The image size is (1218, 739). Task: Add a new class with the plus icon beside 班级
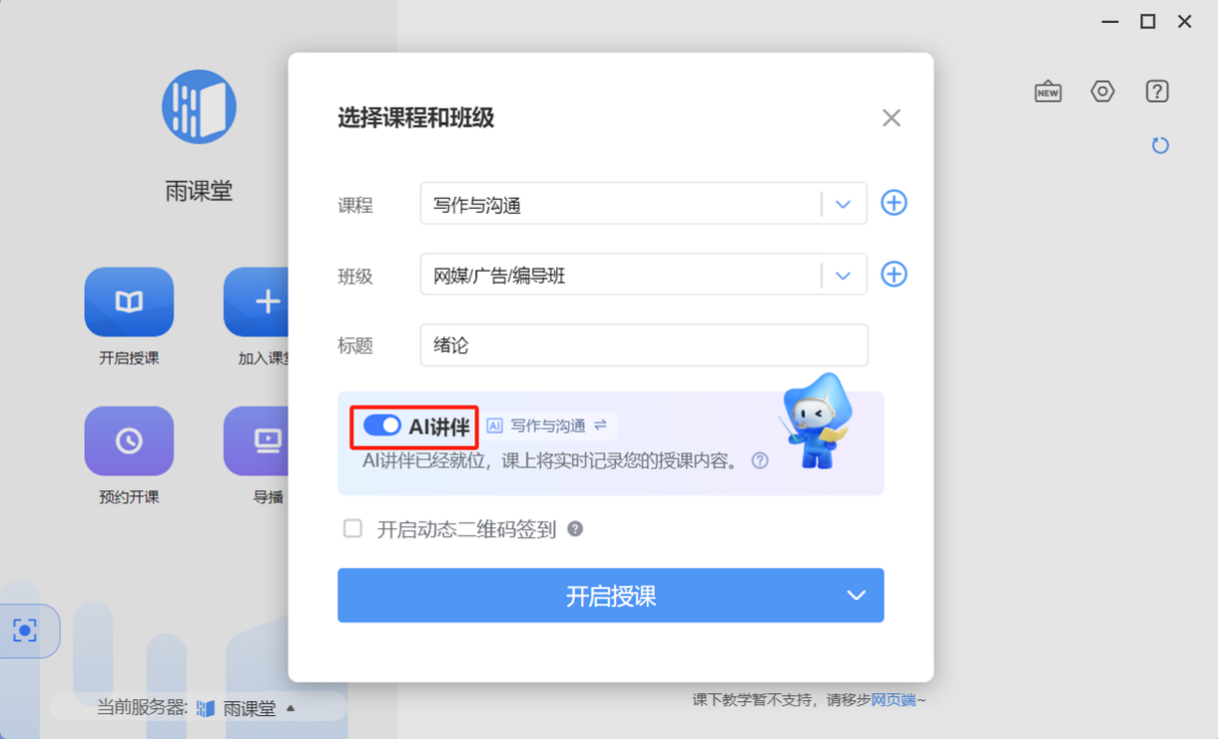pyautogui.click(x=894, y=274)
